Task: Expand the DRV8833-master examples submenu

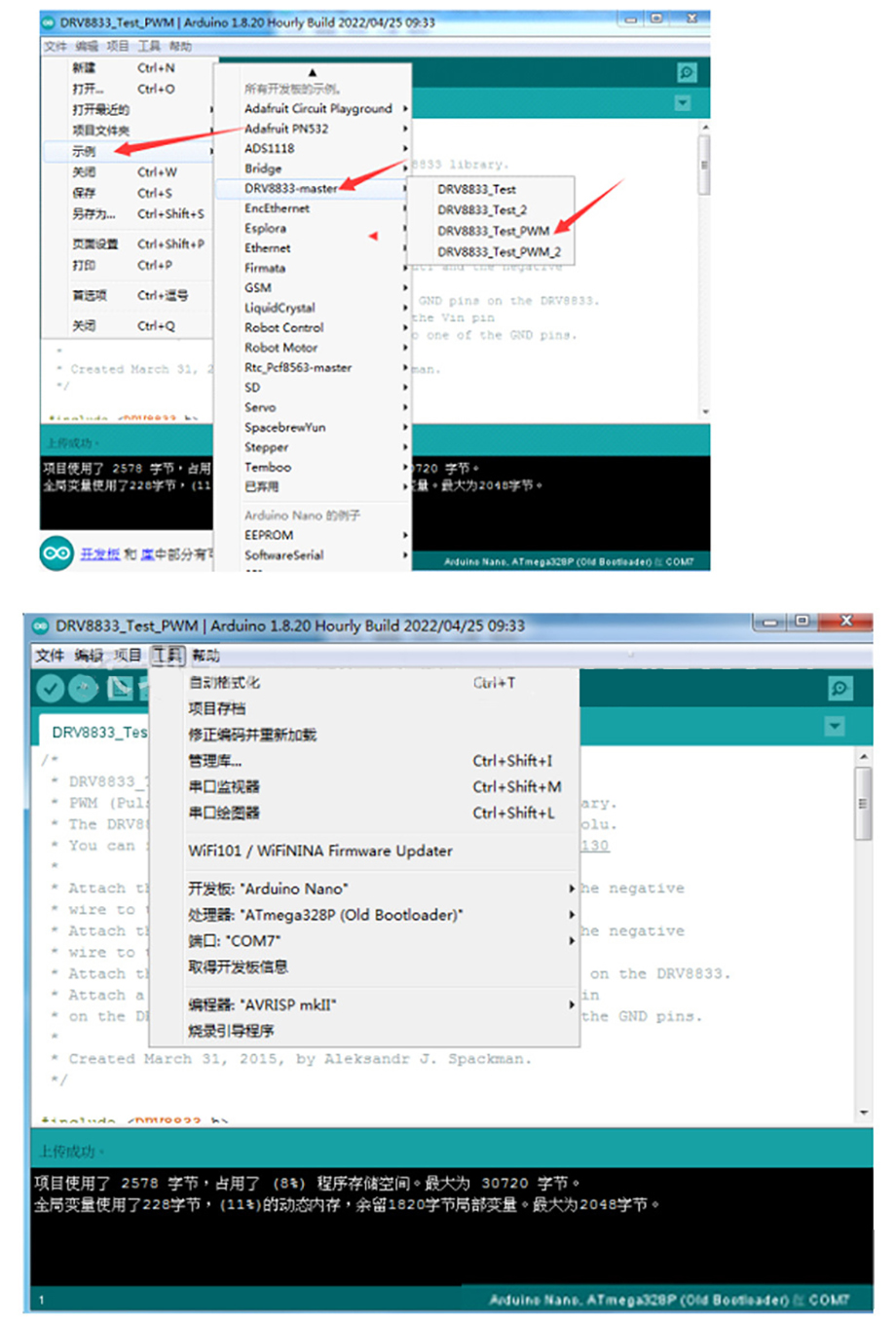Action: click(313, 188)
